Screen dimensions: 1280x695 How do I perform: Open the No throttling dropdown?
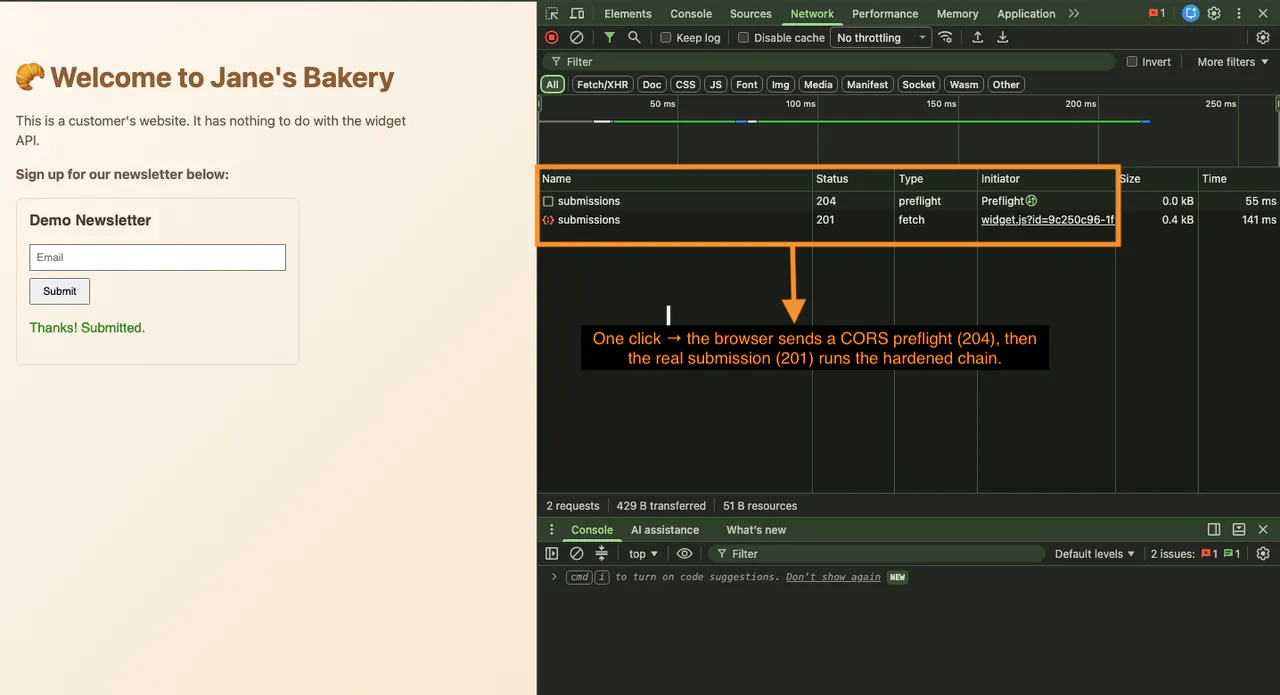(x=881, y=38)
